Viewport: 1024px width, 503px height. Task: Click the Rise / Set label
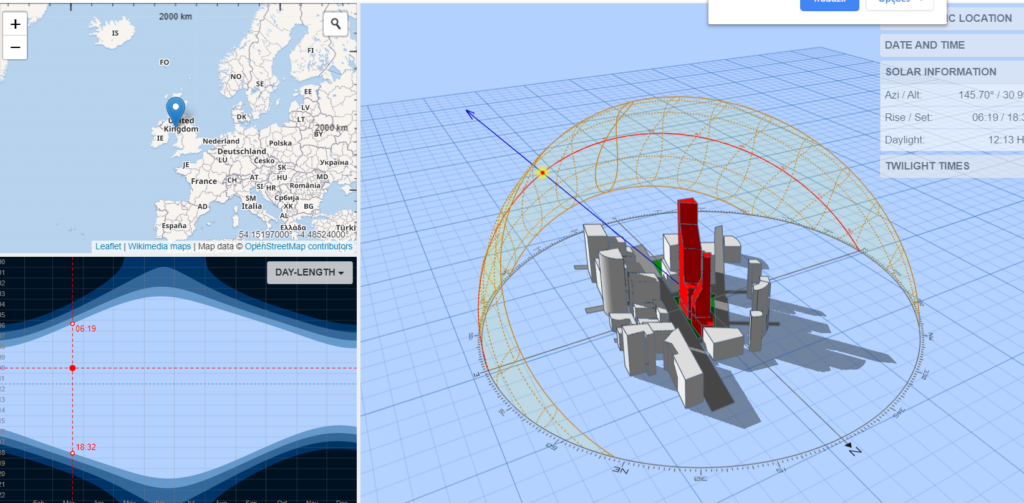(908, 118)
